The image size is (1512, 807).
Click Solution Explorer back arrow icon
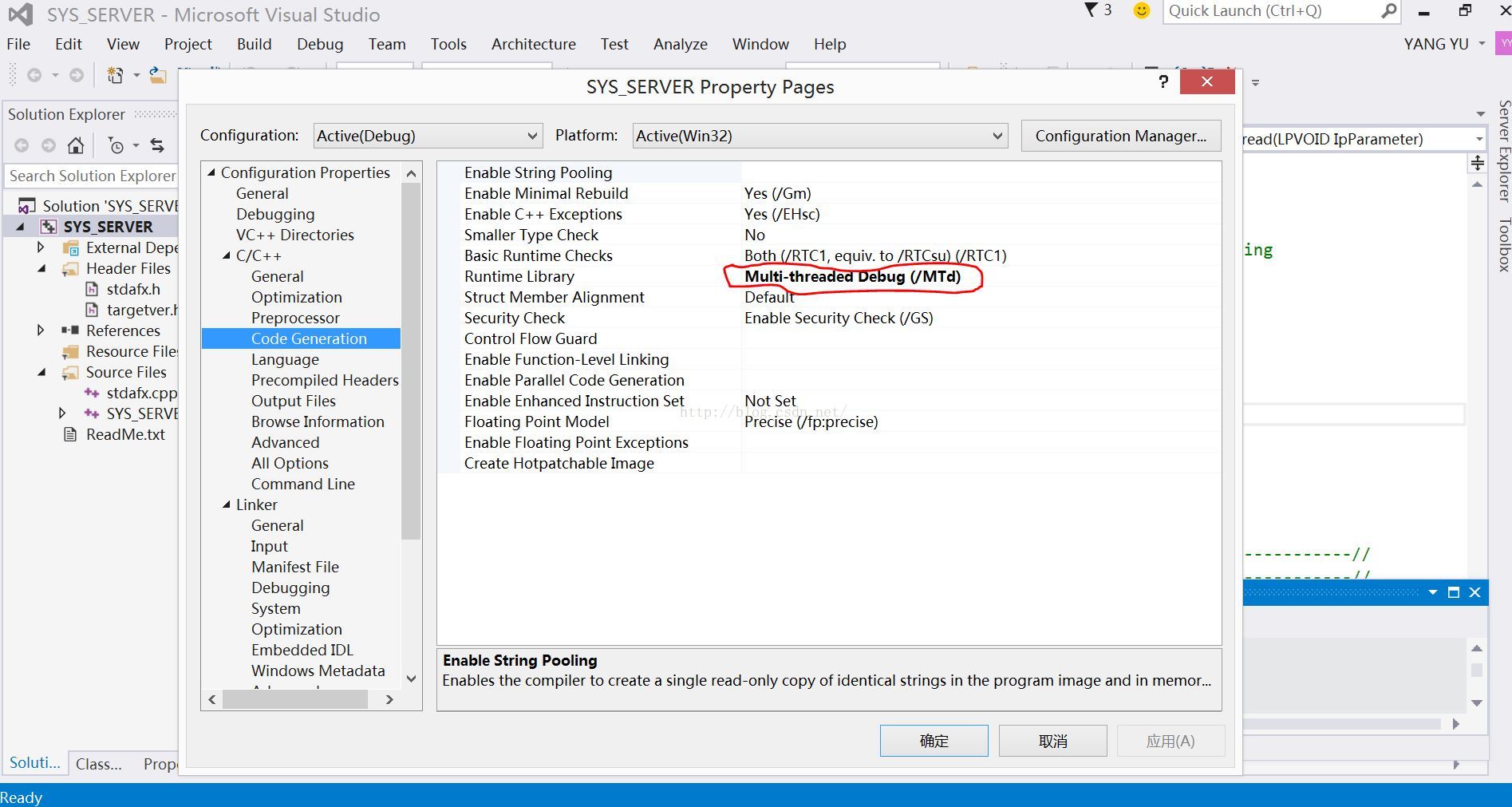pyautogui.click(x=22, y=145)
